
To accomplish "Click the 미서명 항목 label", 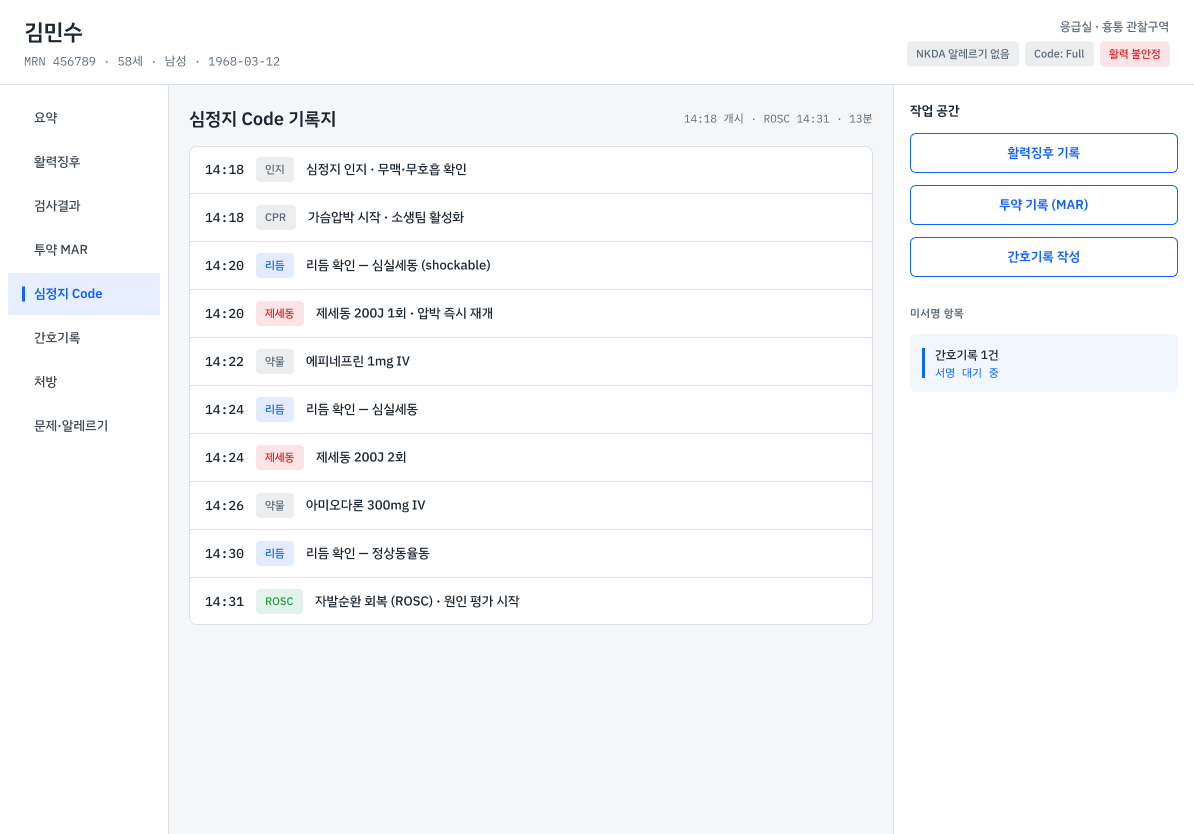I will [x=937, y=313].
